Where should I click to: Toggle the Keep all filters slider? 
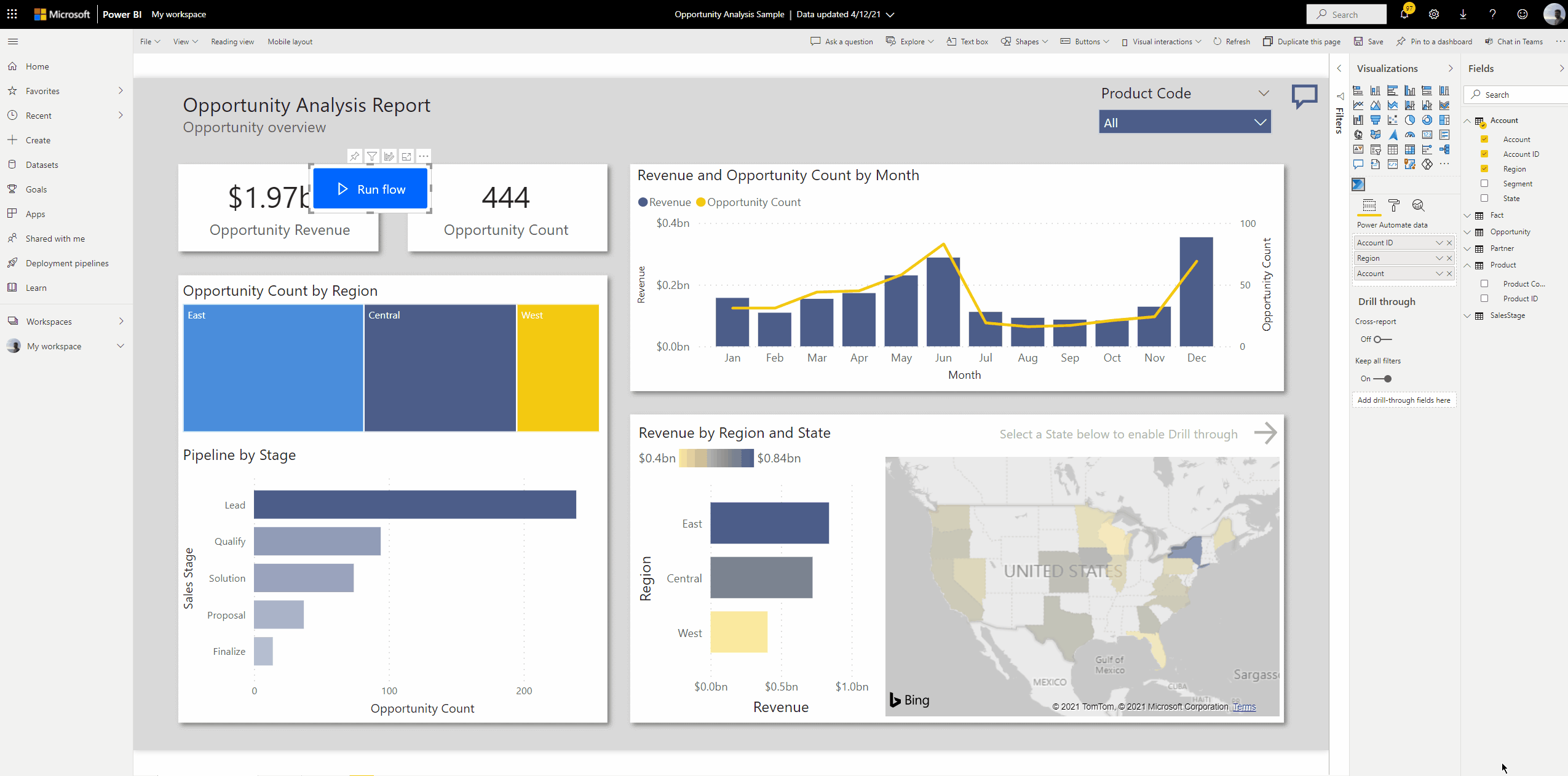point(1384,379)
